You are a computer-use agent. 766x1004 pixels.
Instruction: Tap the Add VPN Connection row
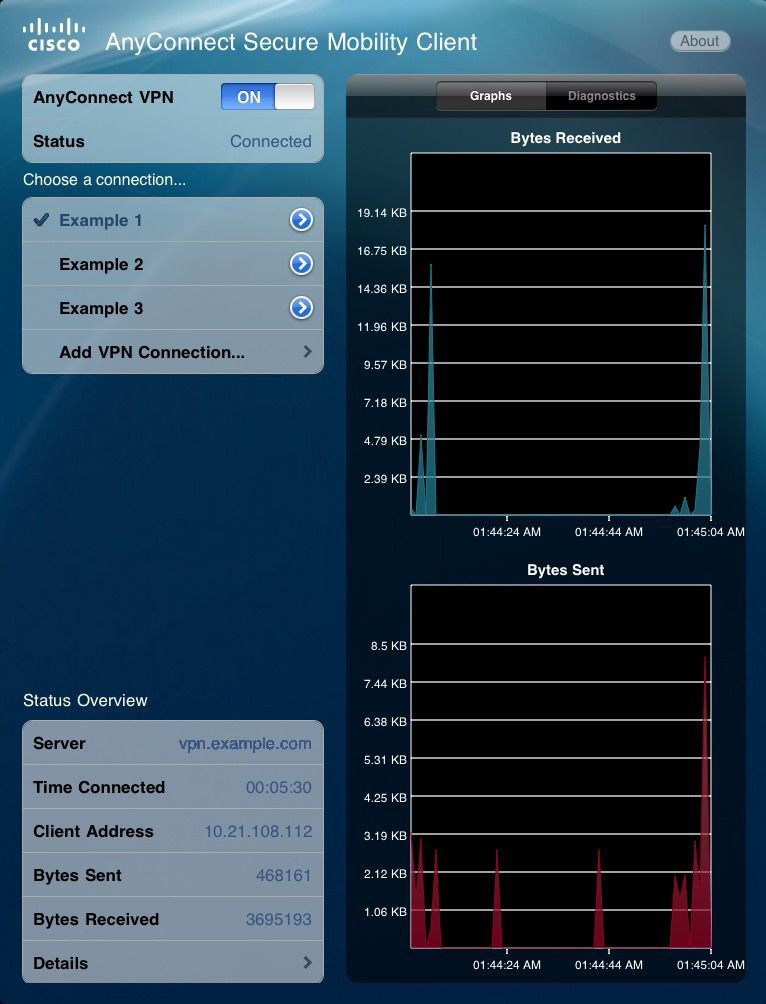click(152, 352)
